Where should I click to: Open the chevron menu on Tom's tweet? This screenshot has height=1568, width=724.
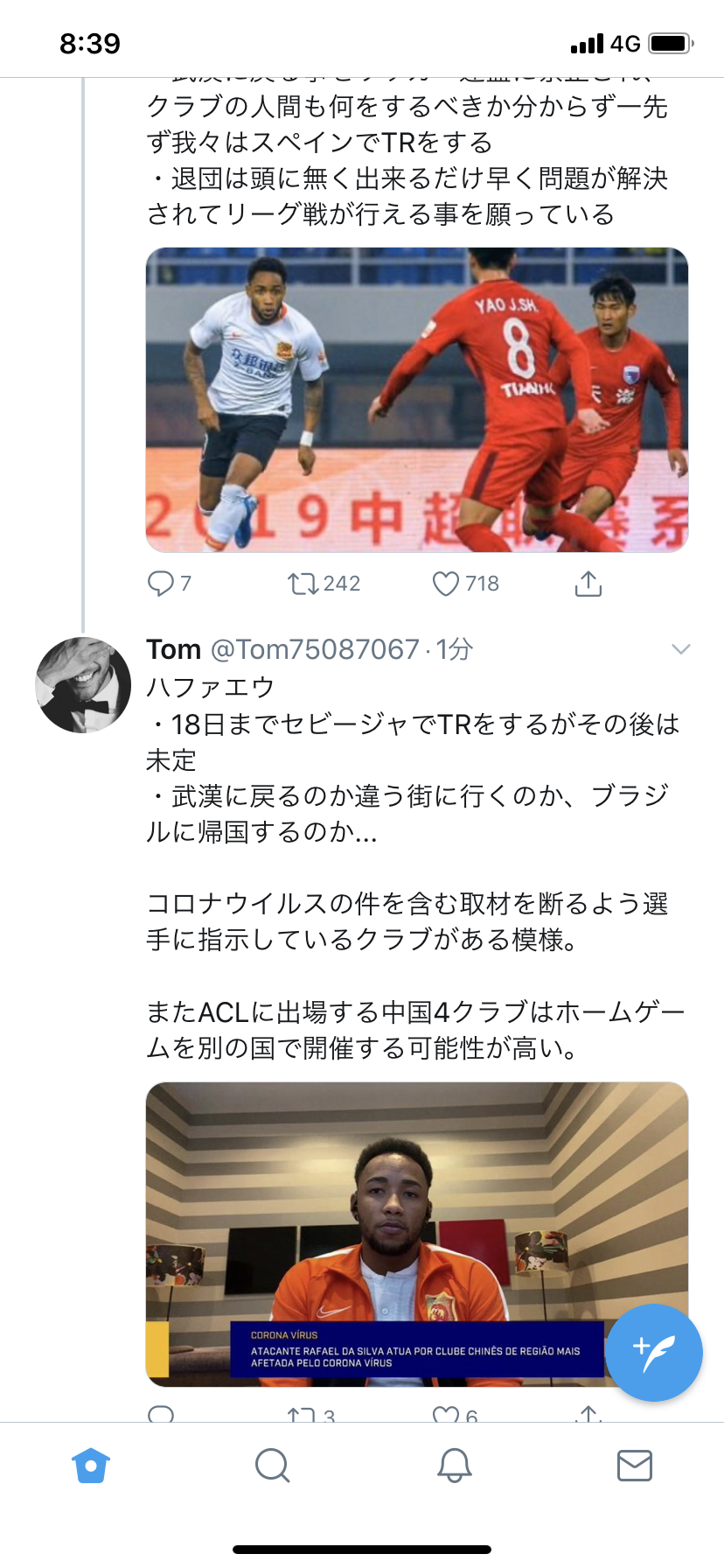pyautogui.click(x=680, y=649)
